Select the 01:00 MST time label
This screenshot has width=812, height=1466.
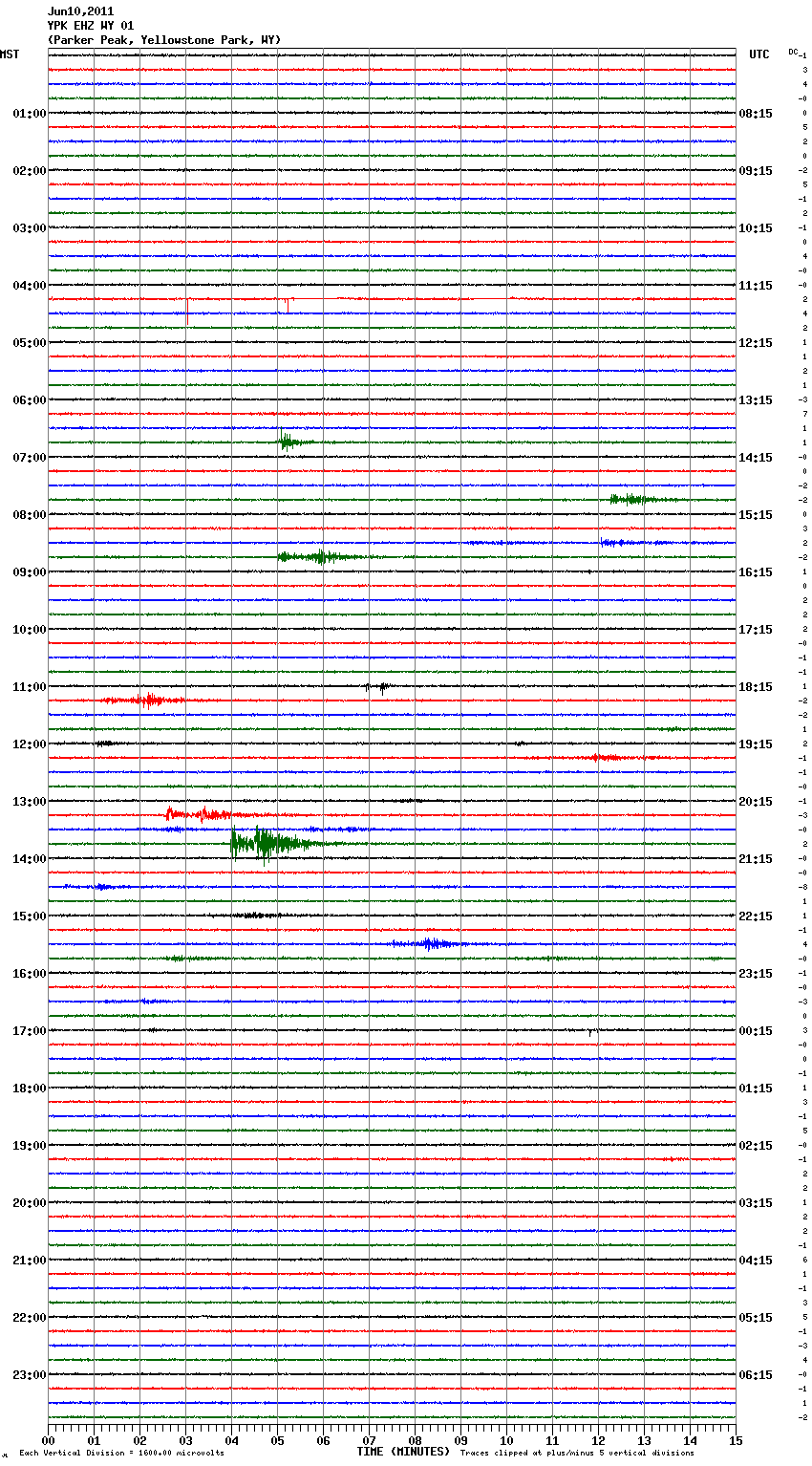coord(30,114)
